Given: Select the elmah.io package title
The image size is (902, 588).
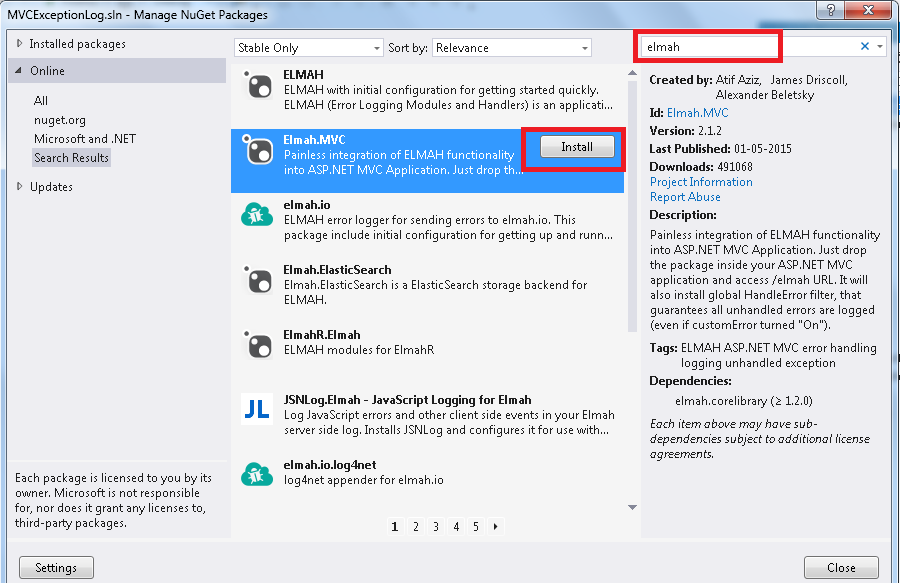Looking at the screenshot, I should coord(307,205).
